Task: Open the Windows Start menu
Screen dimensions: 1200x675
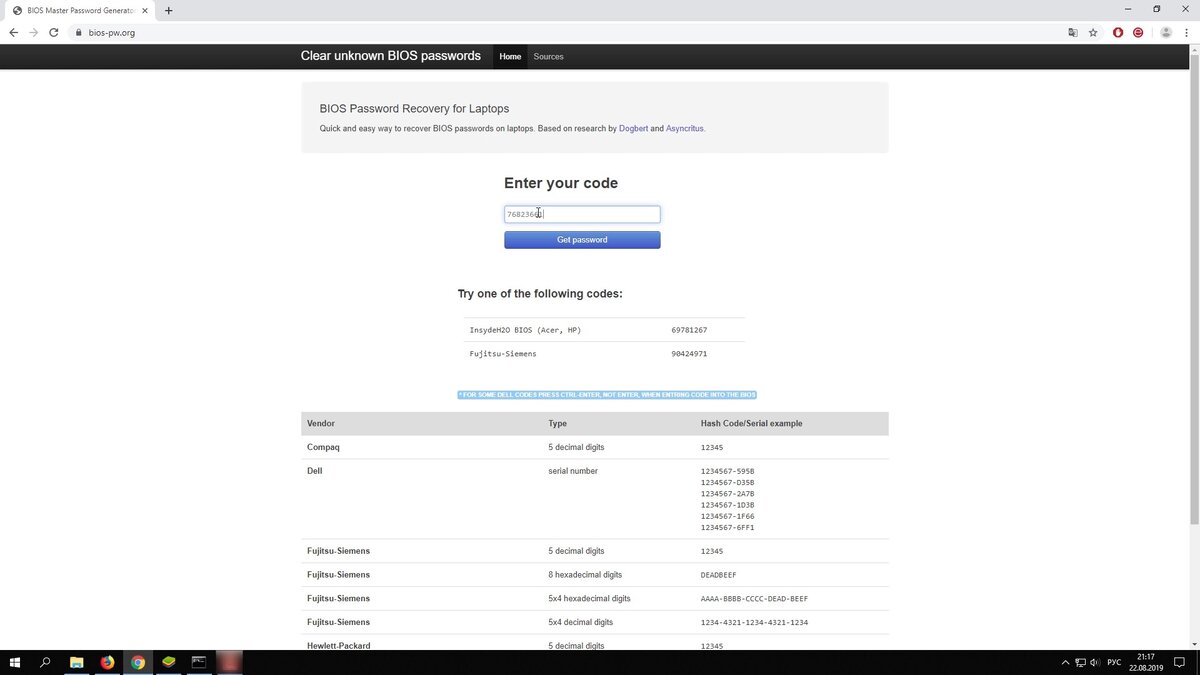Action: coord(15,662)
